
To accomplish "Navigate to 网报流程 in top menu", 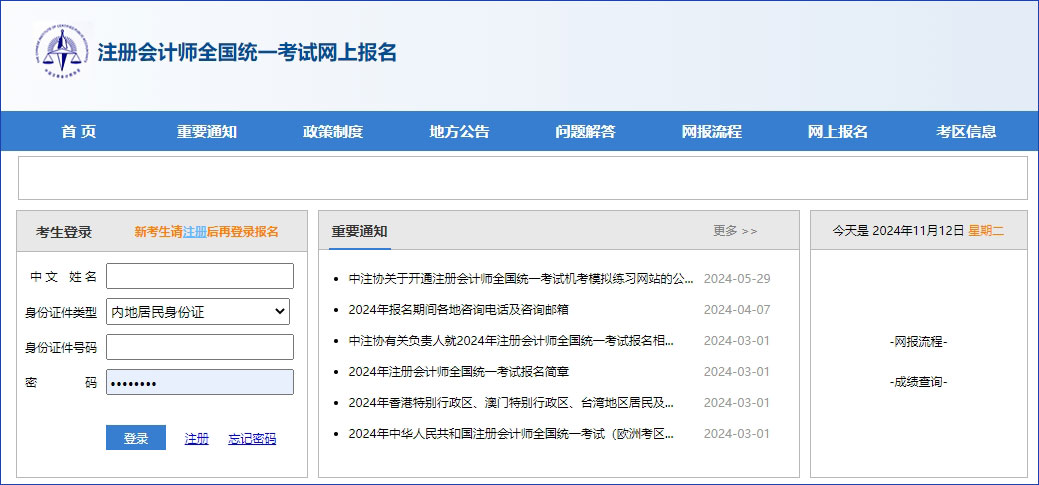I will coord(711,132).
